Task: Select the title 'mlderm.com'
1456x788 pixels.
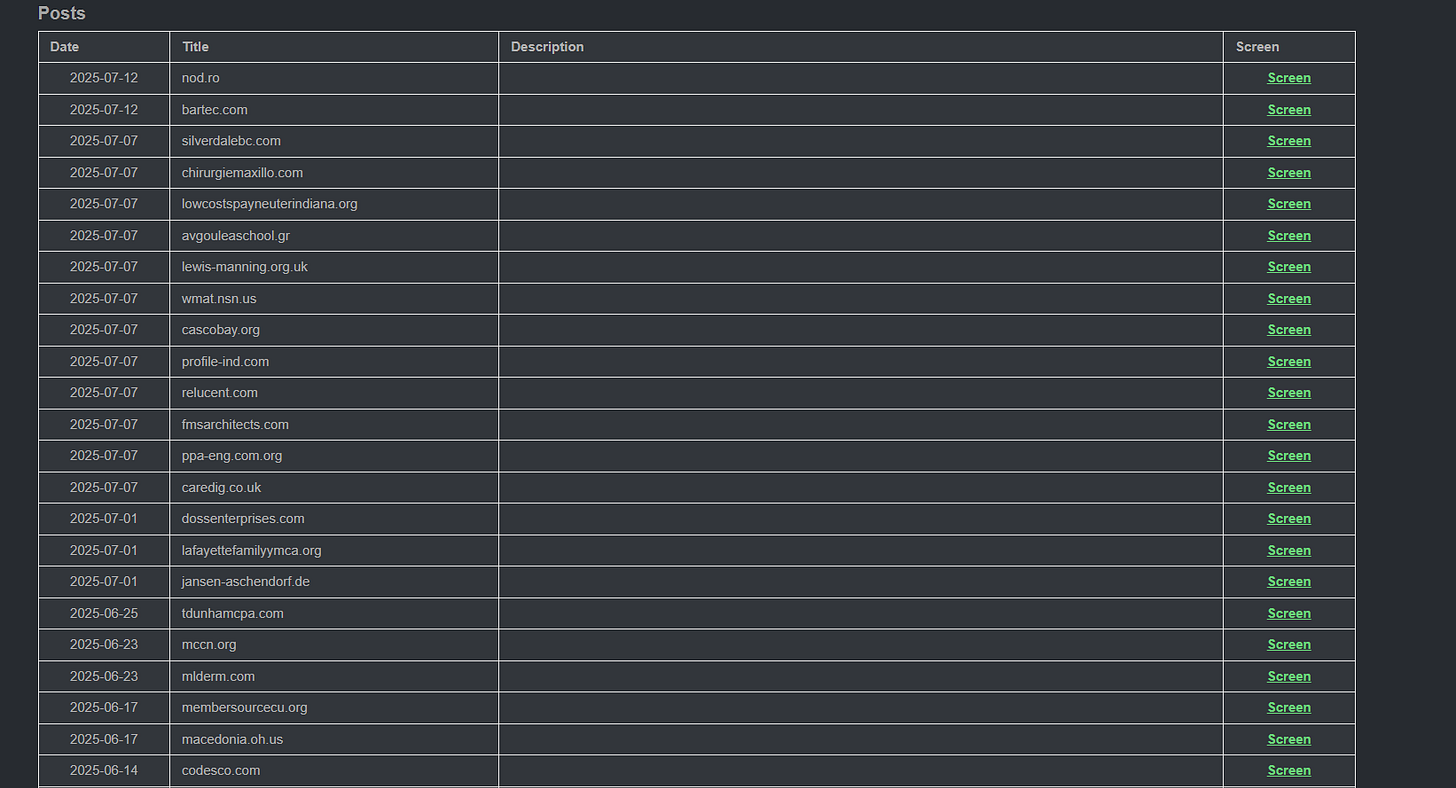Action: click(218, 677)
